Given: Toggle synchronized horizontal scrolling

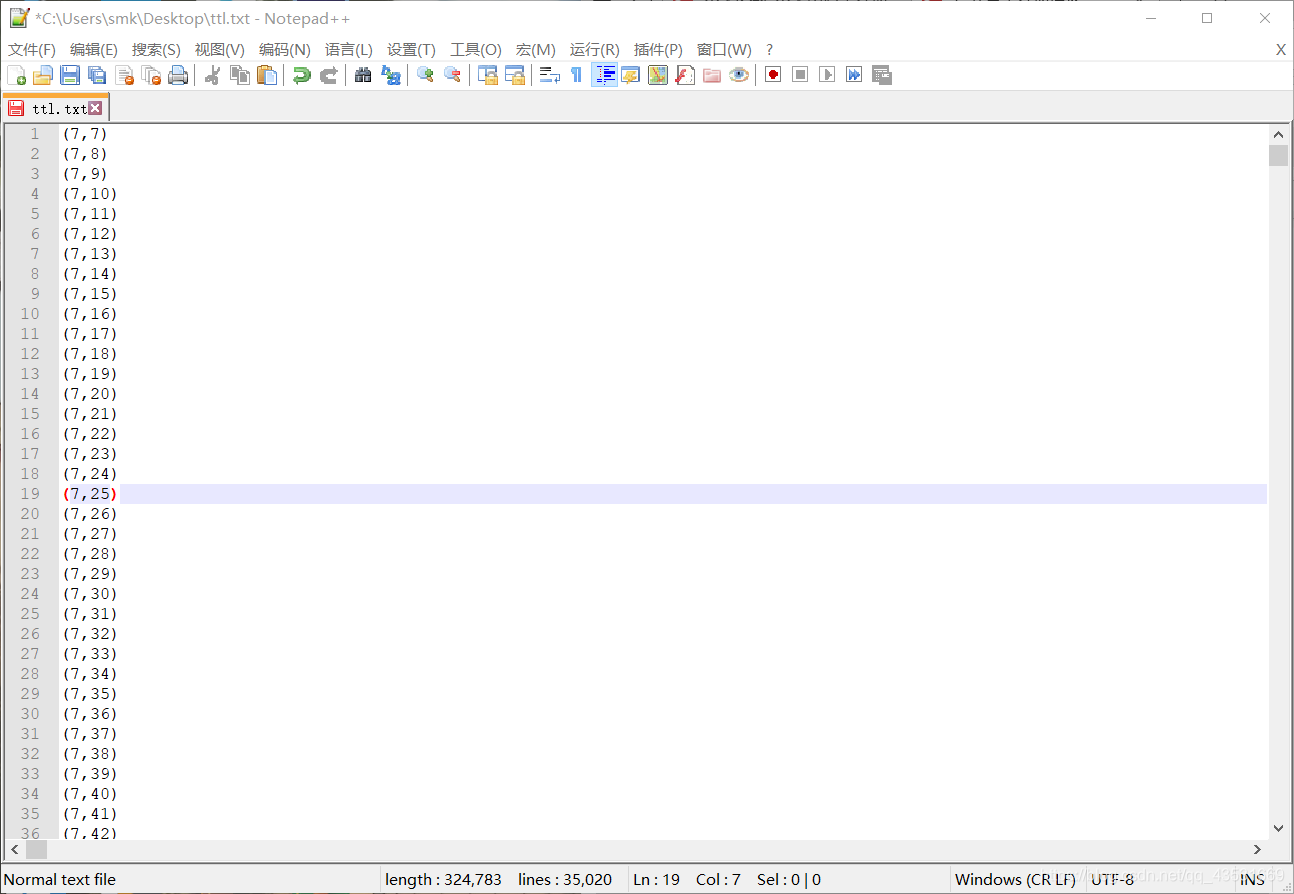Looking at the screenshot, I should pyautogui.click(x=514, y=75).
